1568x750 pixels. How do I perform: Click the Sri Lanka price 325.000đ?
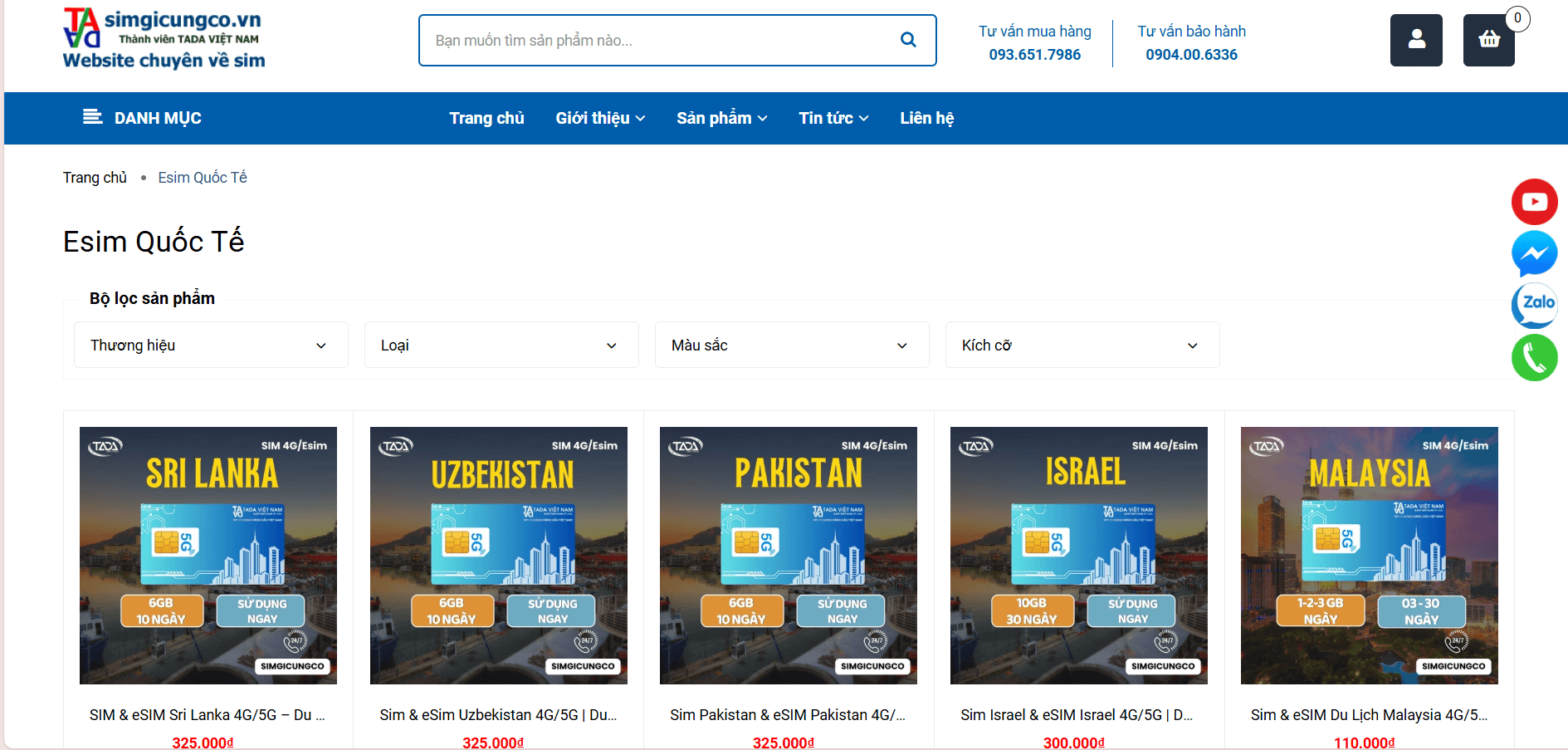(203, 743)
